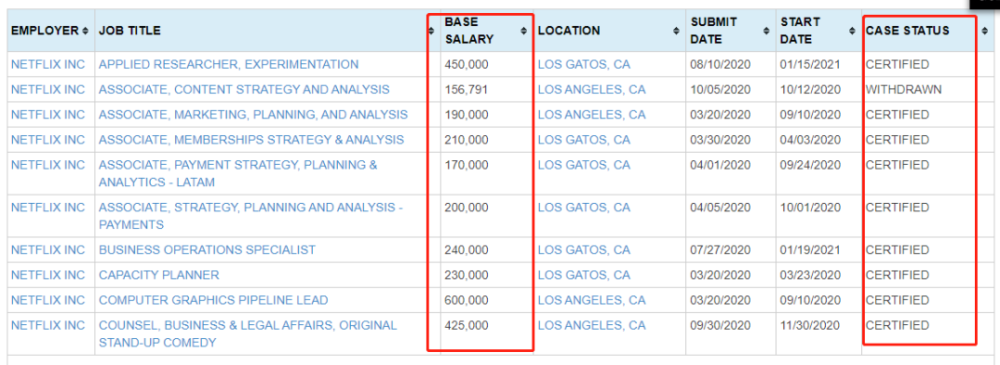Sort by Location arrows icon
Image resolution: width=1000 pixels, height=365 pixels.
tap(678, 31)
